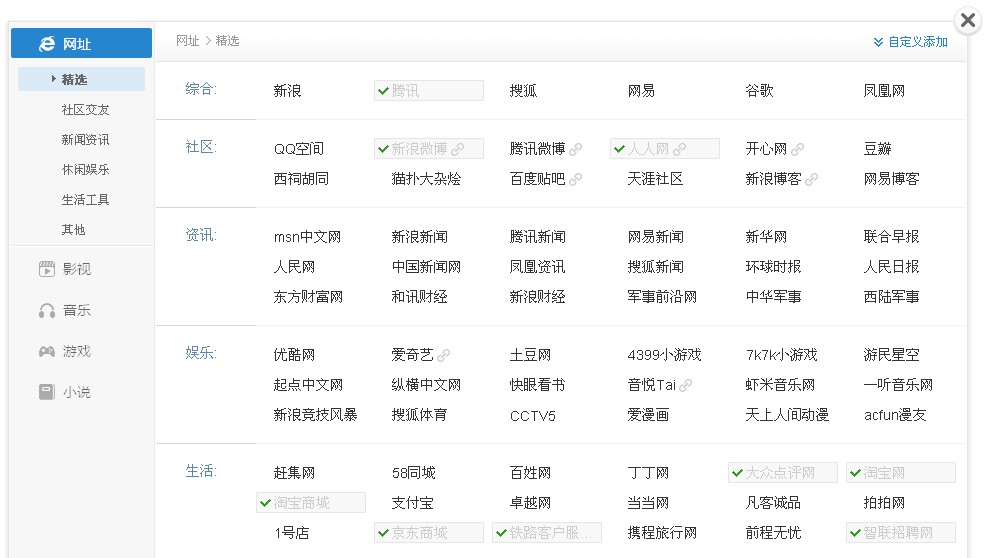Uncheck the selected 智联招聘网 site

pos(901,533)
